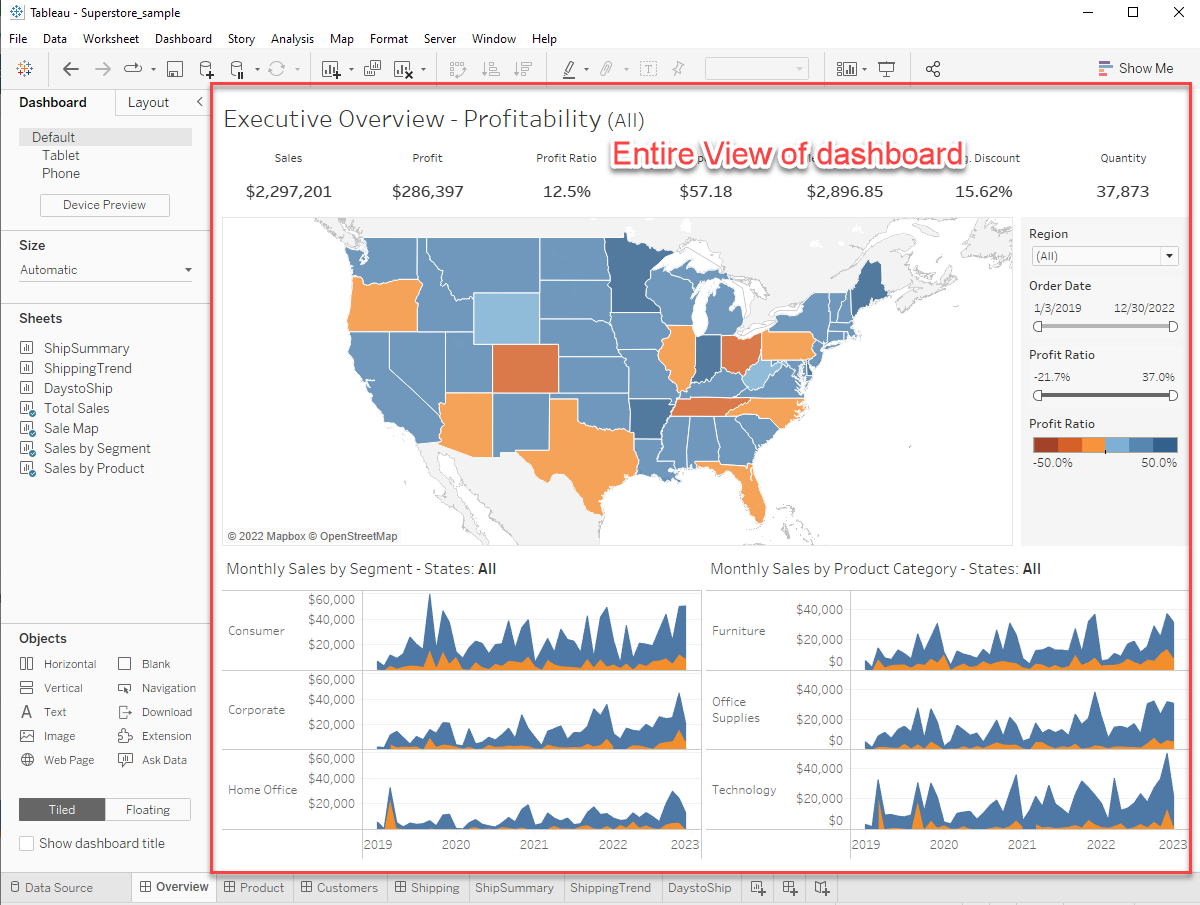Click the New Worksheet icon in bottom tab bar
The width and height of the screenshot is (1200, 905).
758,887
